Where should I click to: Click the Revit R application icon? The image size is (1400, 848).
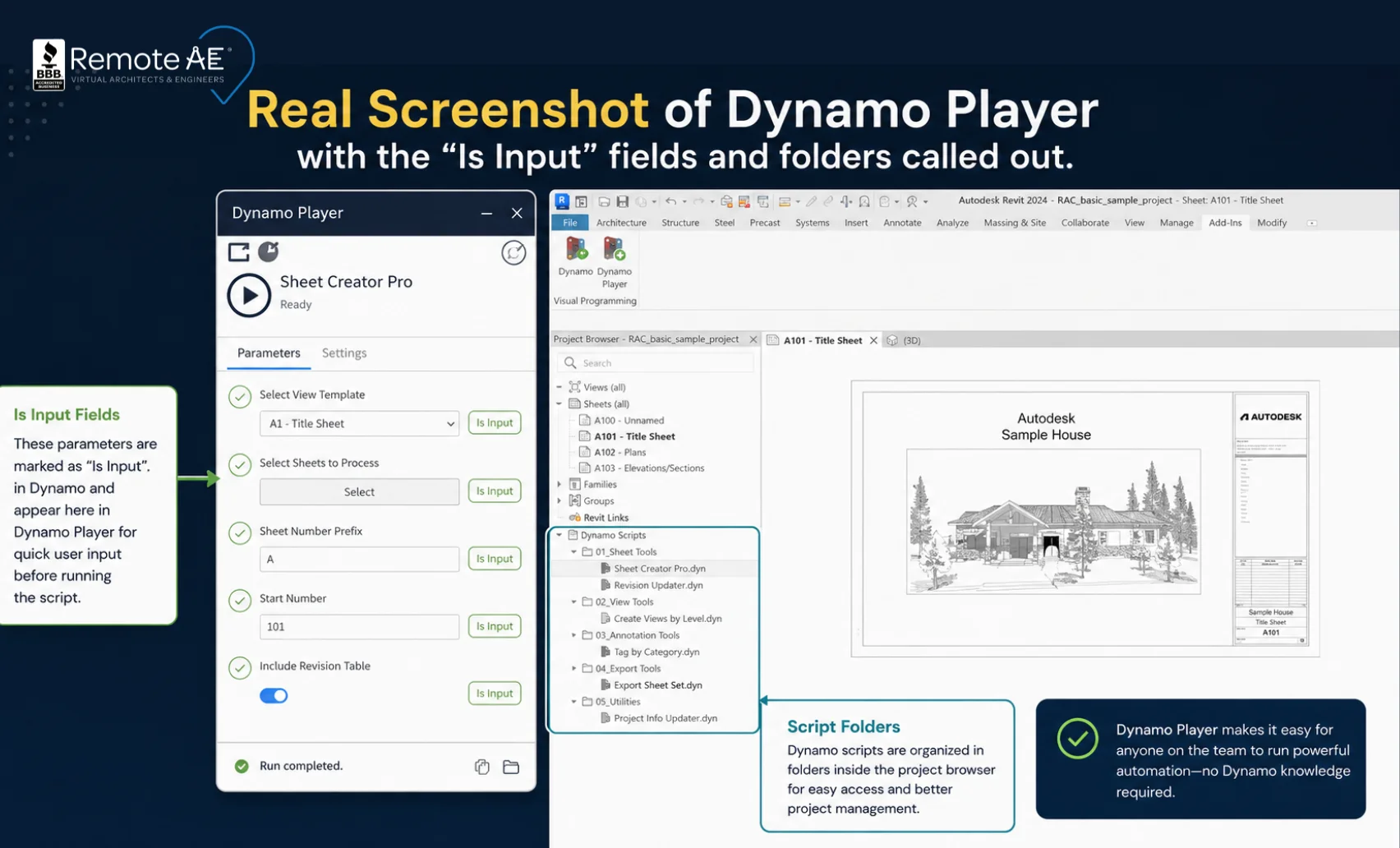pos(562,200)
